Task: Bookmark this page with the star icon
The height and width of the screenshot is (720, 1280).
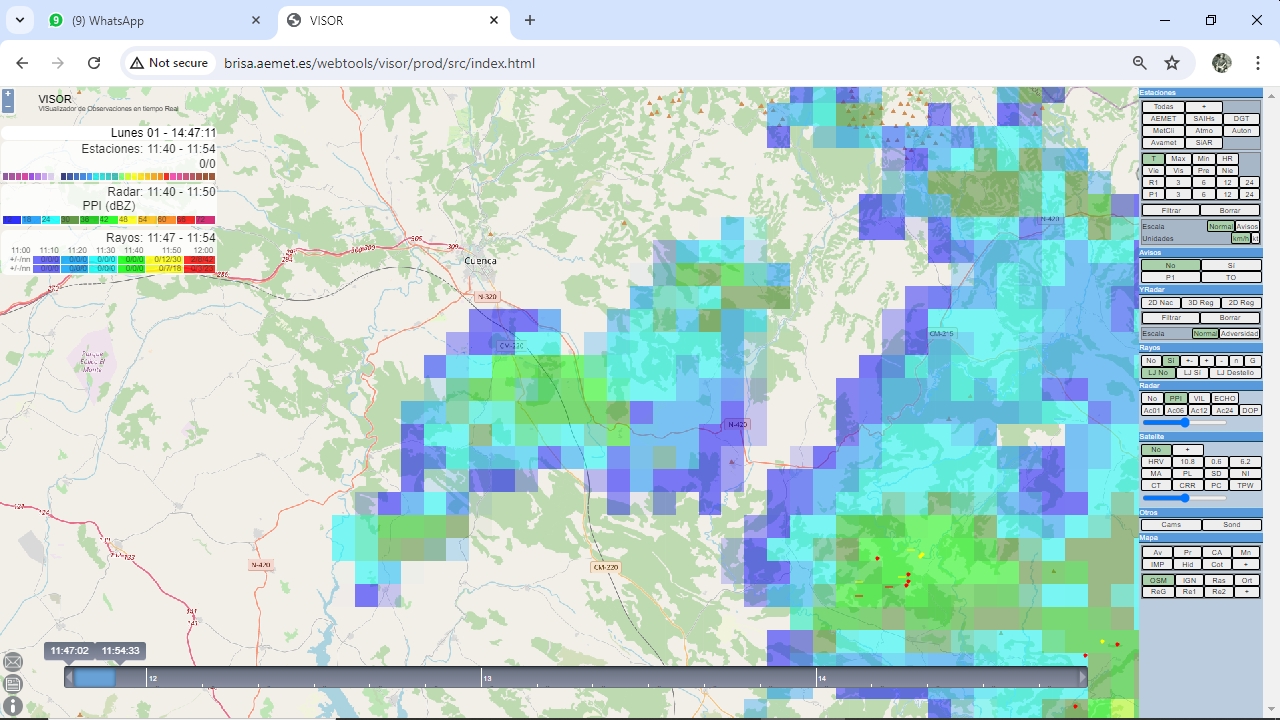Action: (1172, 63)
